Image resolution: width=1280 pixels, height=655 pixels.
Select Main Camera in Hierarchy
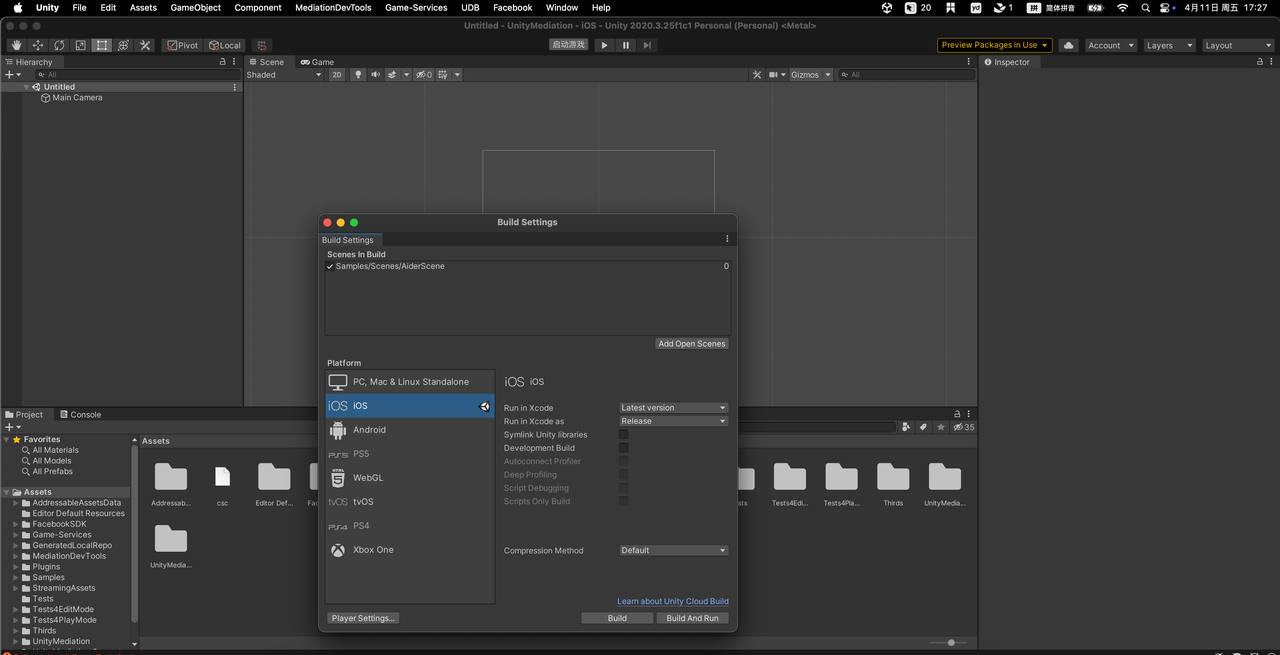tap(77, 98)
